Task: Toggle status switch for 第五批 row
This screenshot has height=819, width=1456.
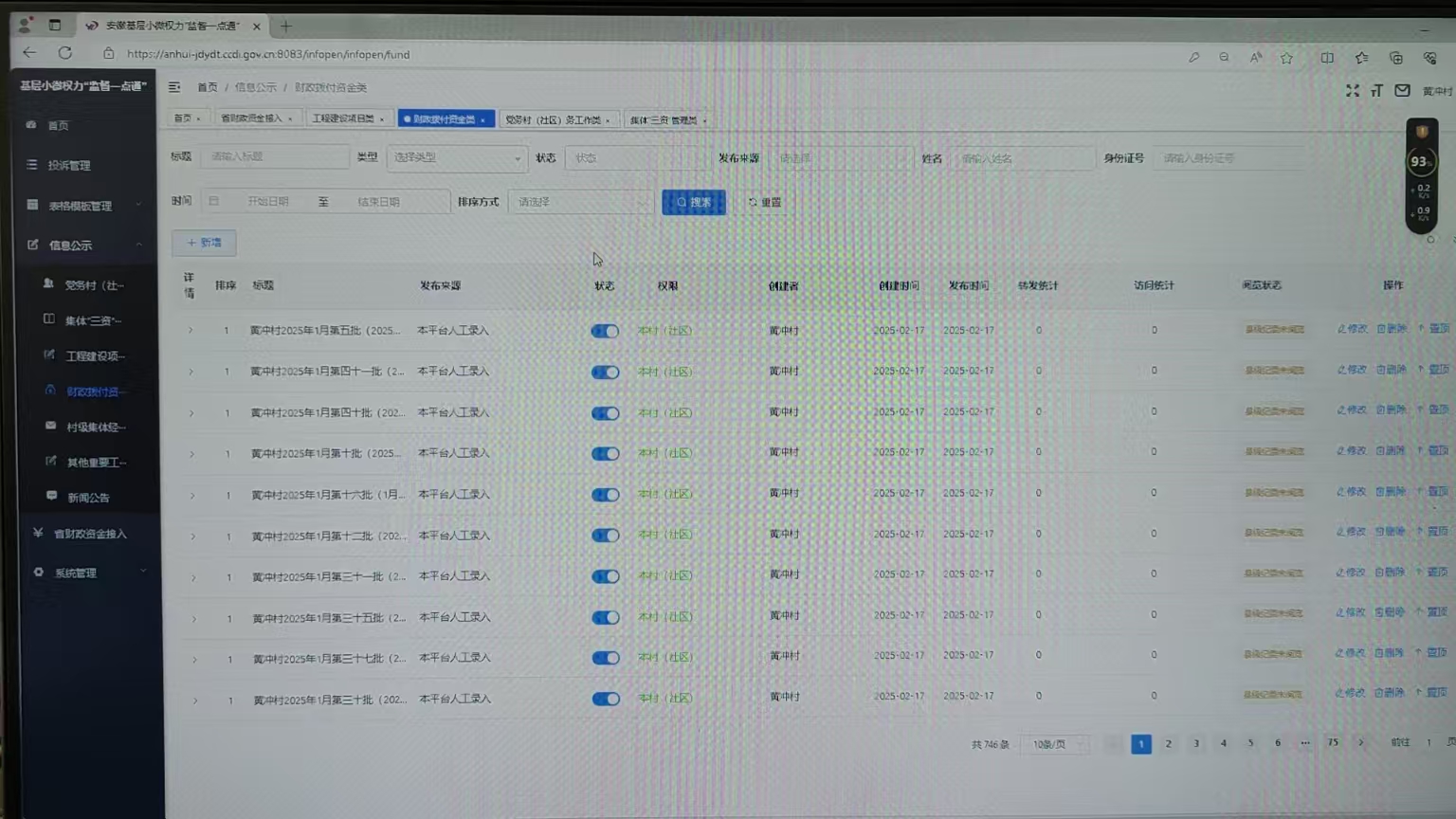Action: (605, 331)
